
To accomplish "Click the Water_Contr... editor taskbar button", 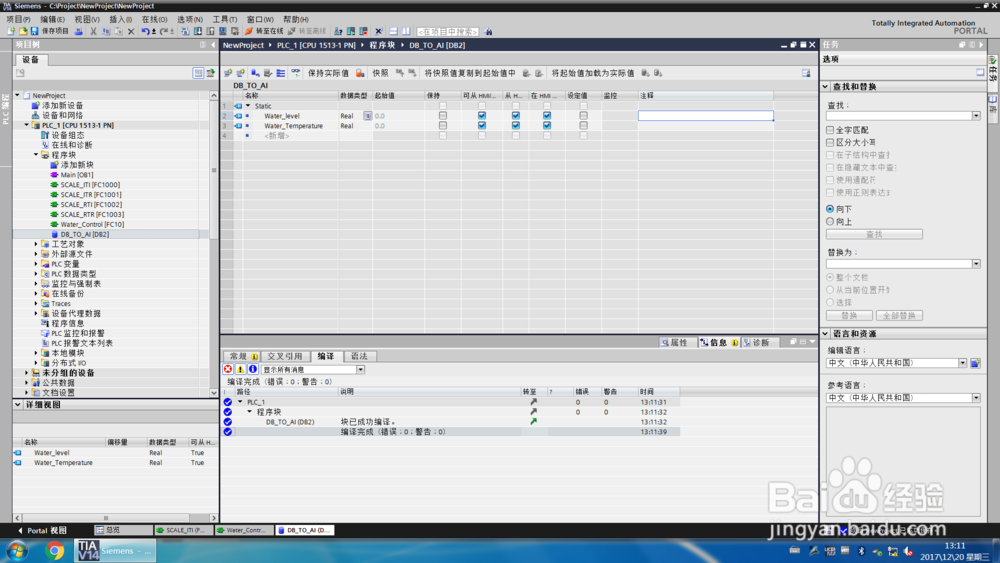I will tap(244, 530).
